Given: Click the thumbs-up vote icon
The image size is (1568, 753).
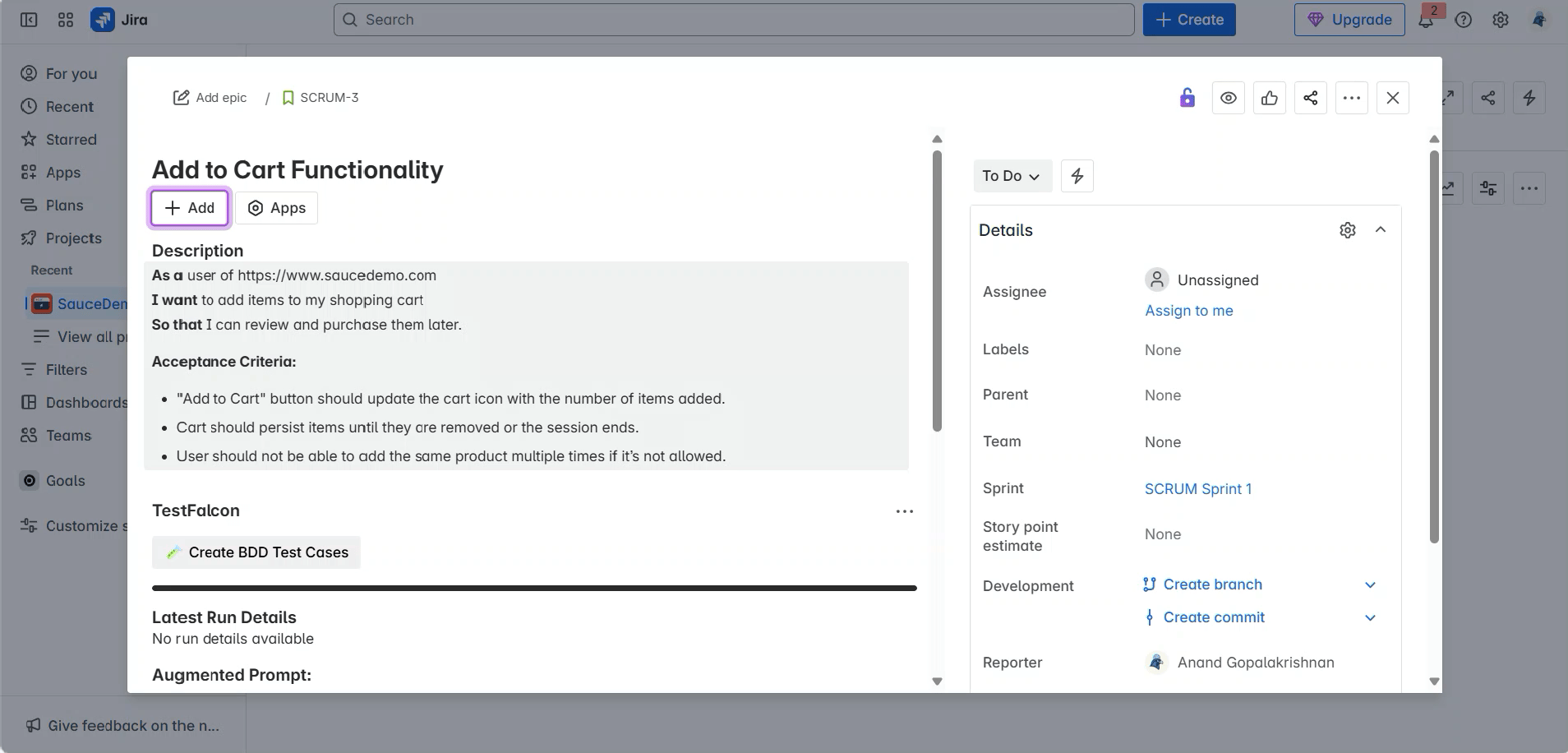Looking at the screenshot, I should pyautogui.click(x=1269, y=98).
